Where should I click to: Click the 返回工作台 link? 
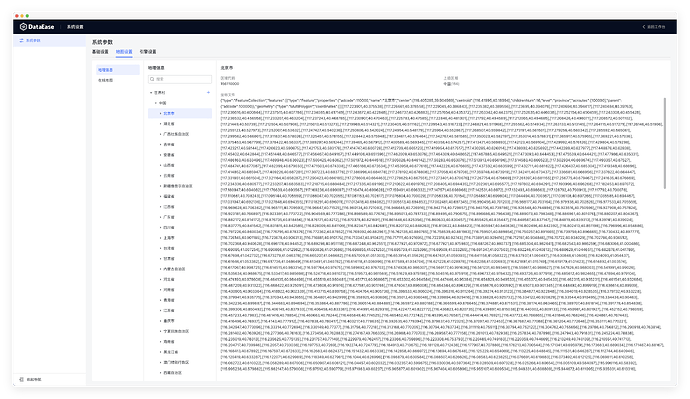656,27
